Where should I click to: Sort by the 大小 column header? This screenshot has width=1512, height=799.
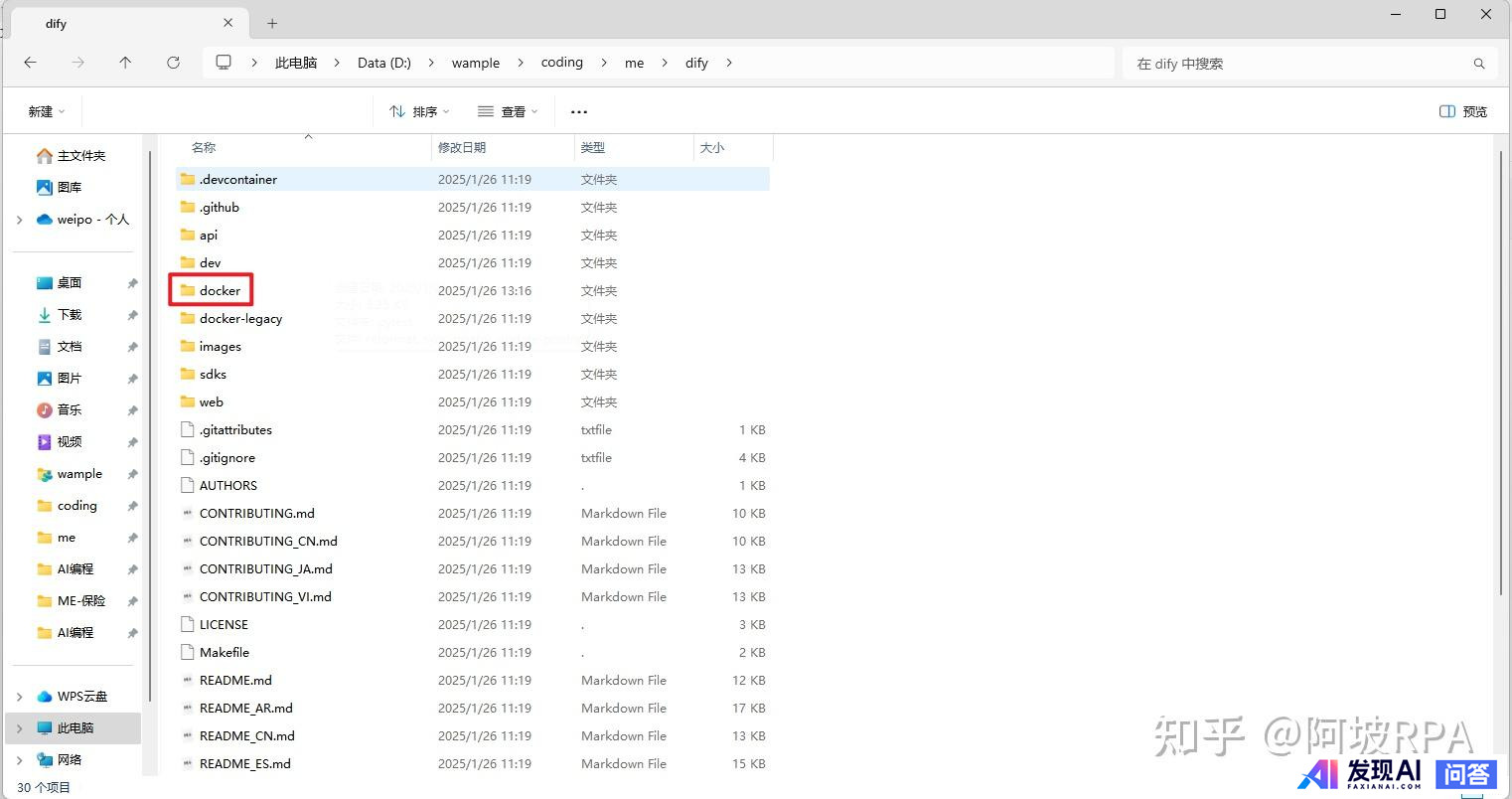click(x=712, y=147)
